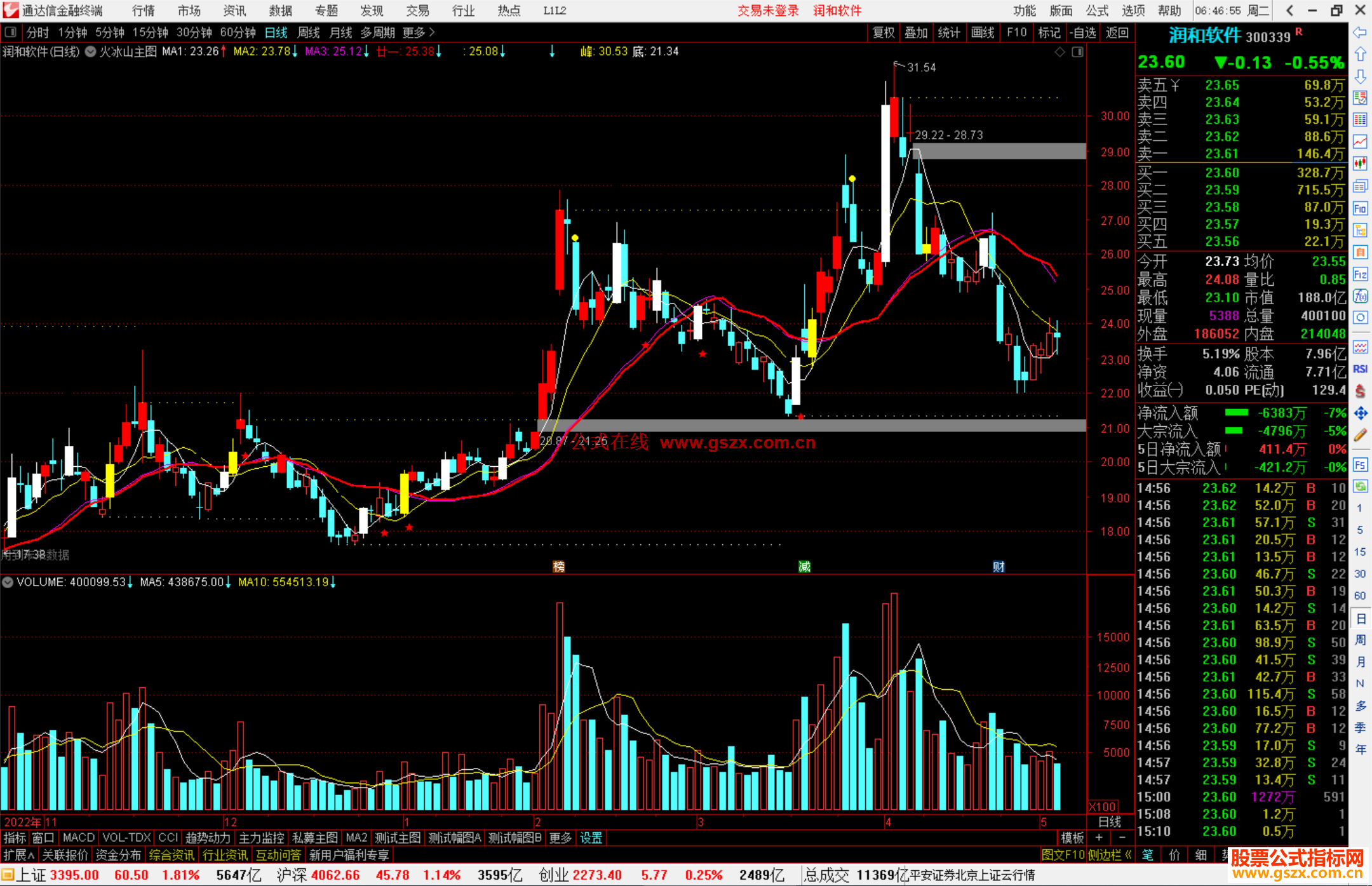The image size is (1372, 886).
Task: Click the 画线 drawing button
Action: (x=982, y=32)
